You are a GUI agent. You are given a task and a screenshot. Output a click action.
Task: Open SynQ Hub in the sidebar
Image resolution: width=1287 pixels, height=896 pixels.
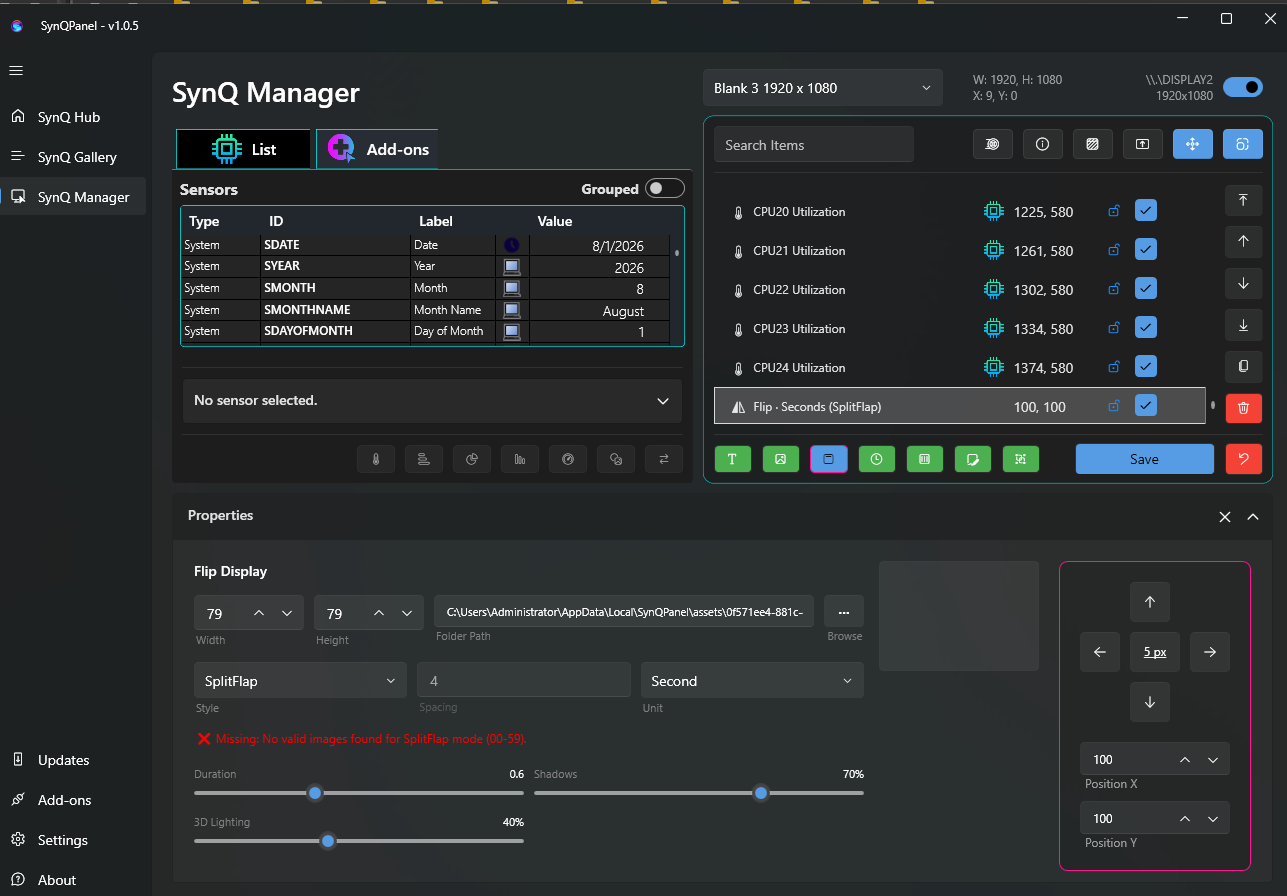(x=72, y=117)
